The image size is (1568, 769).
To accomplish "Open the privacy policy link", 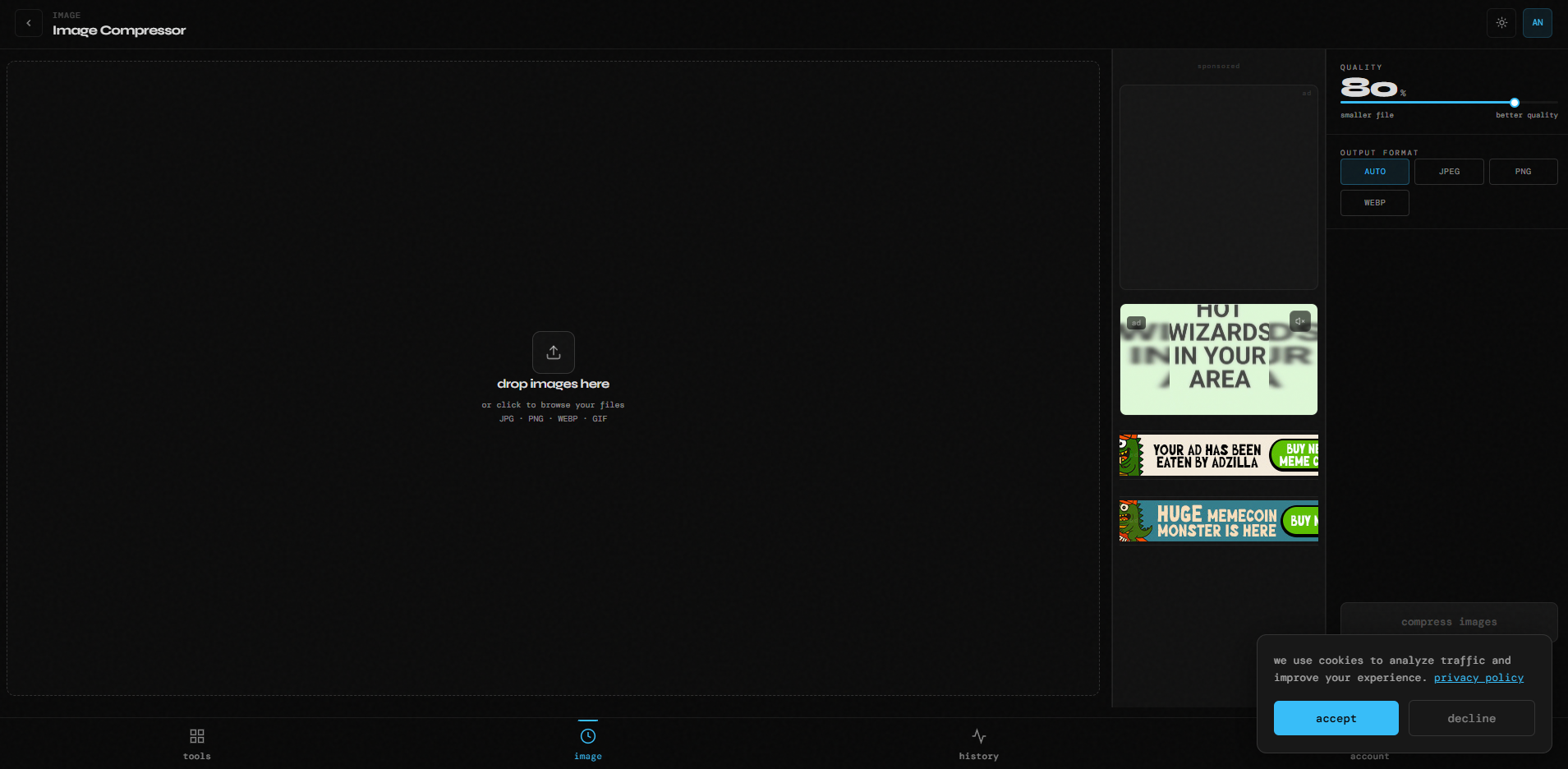I will (x=1478, y=677).
